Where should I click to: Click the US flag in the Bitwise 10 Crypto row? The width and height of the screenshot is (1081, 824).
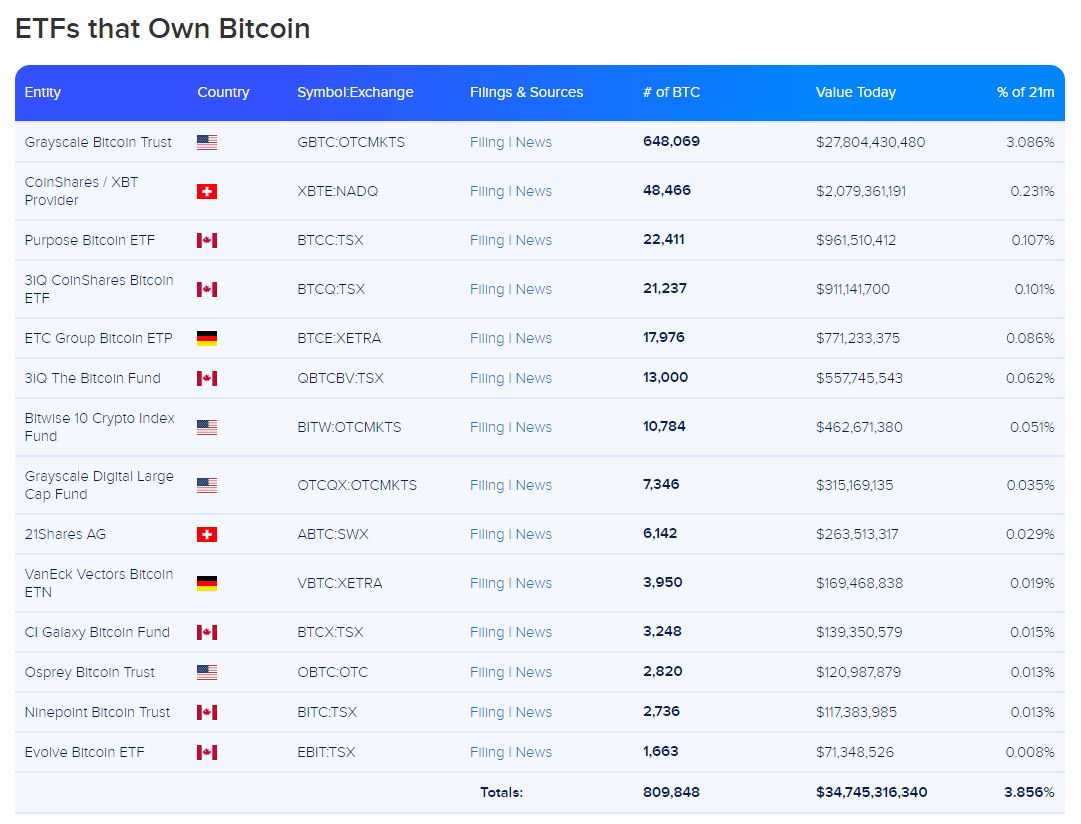(207, 428)
